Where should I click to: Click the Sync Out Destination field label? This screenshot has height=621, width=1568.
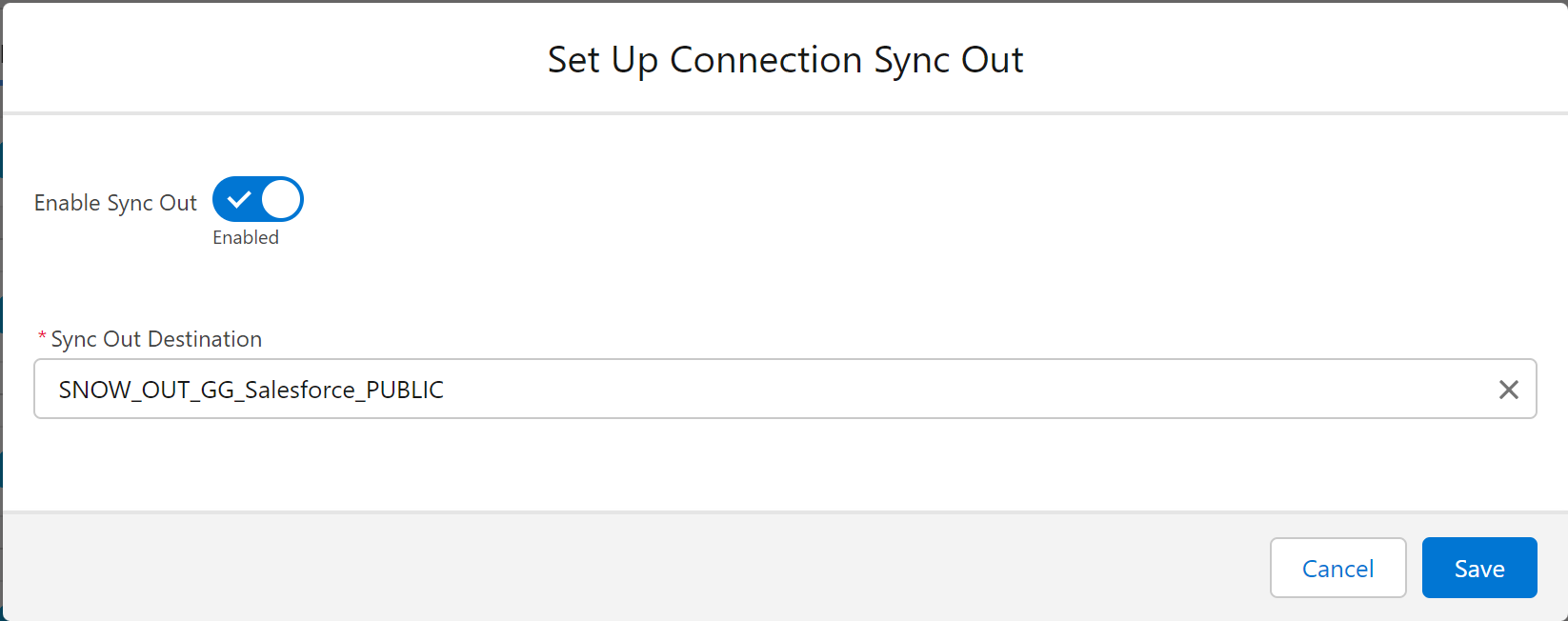click(156, 339)
